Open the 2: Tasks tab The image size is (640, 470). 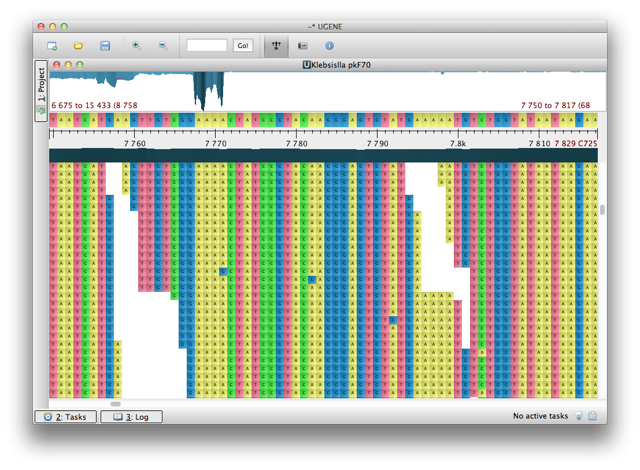tap(66, 417)
